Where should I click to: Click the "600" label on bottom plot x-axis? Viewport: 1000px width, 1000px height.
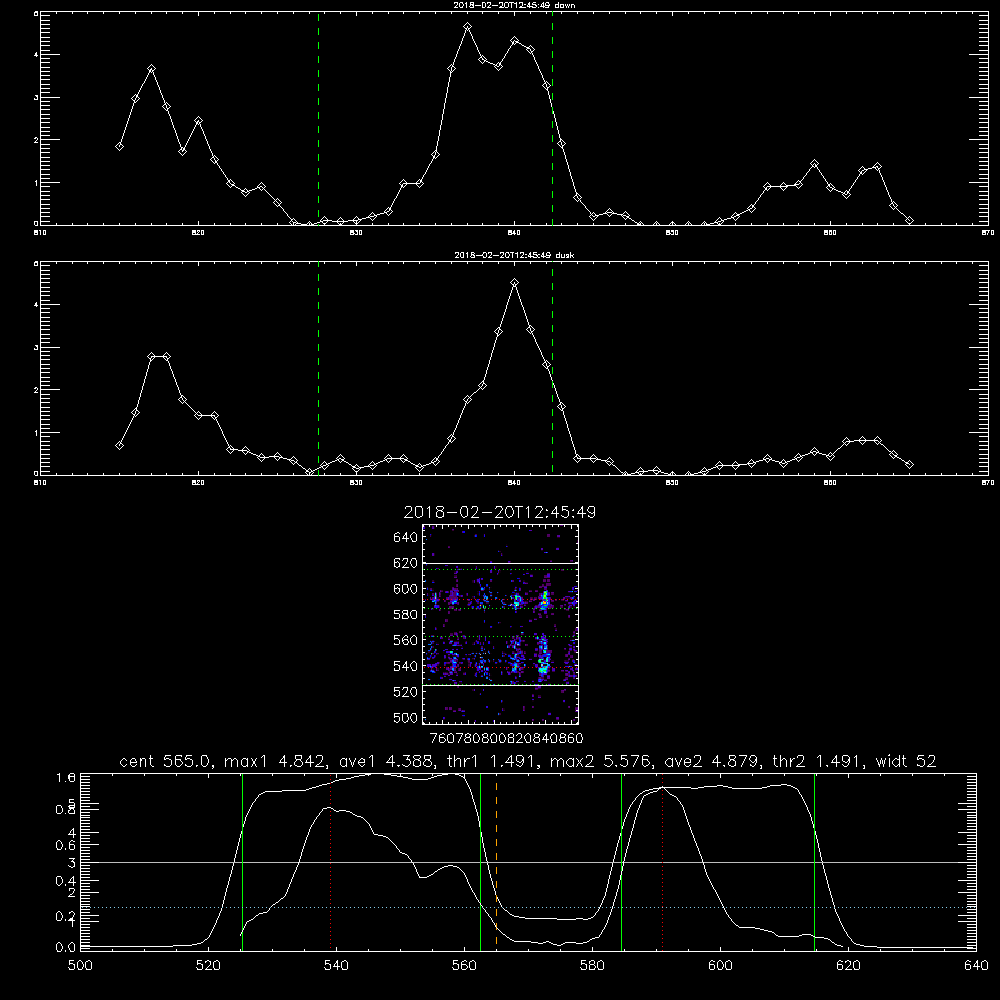click(x=720, y=966)
